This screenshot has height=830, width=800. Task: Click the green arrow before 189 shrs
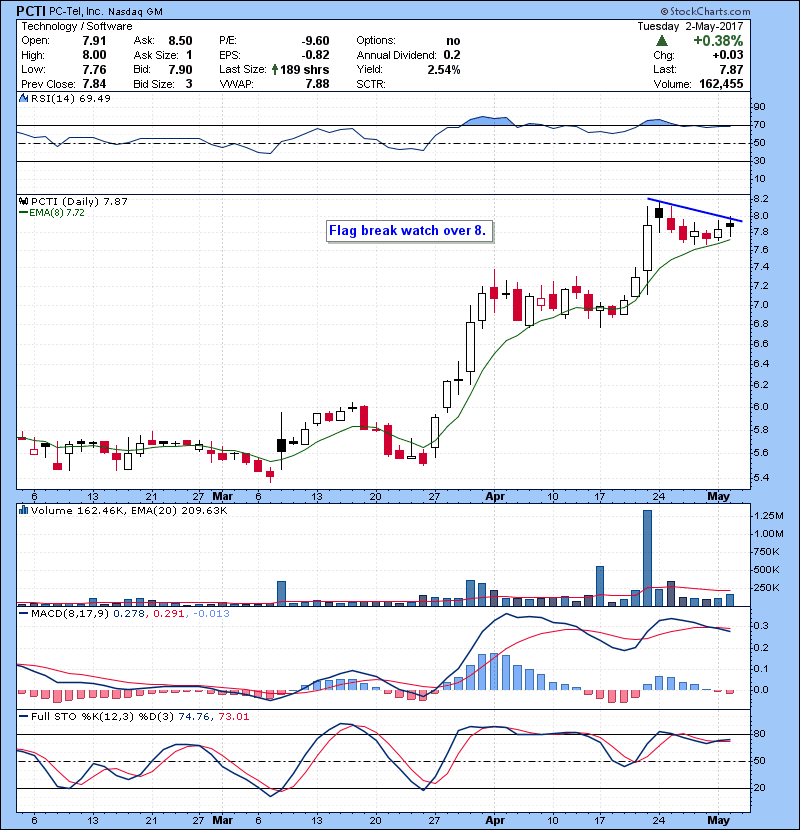point(275,69)
